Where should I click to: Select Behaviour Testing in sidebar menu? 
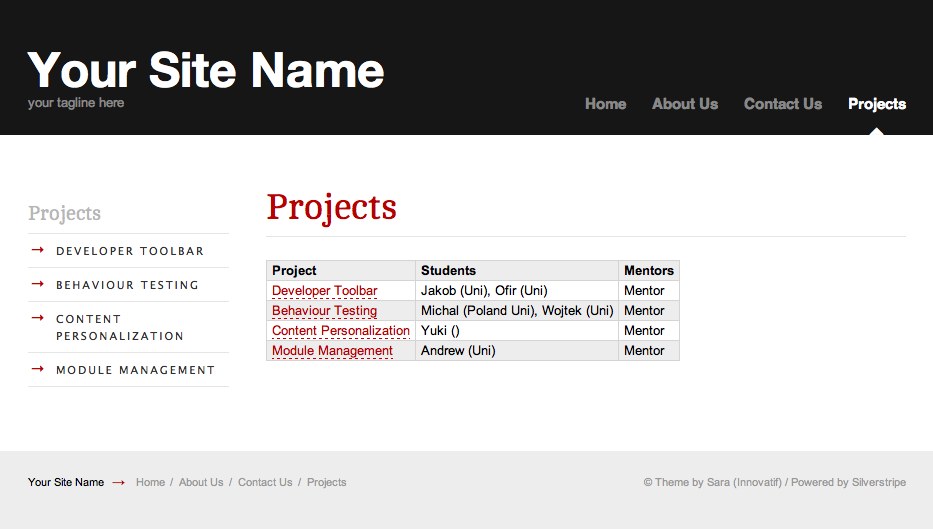pyautogui.click(x=127, y=285)
